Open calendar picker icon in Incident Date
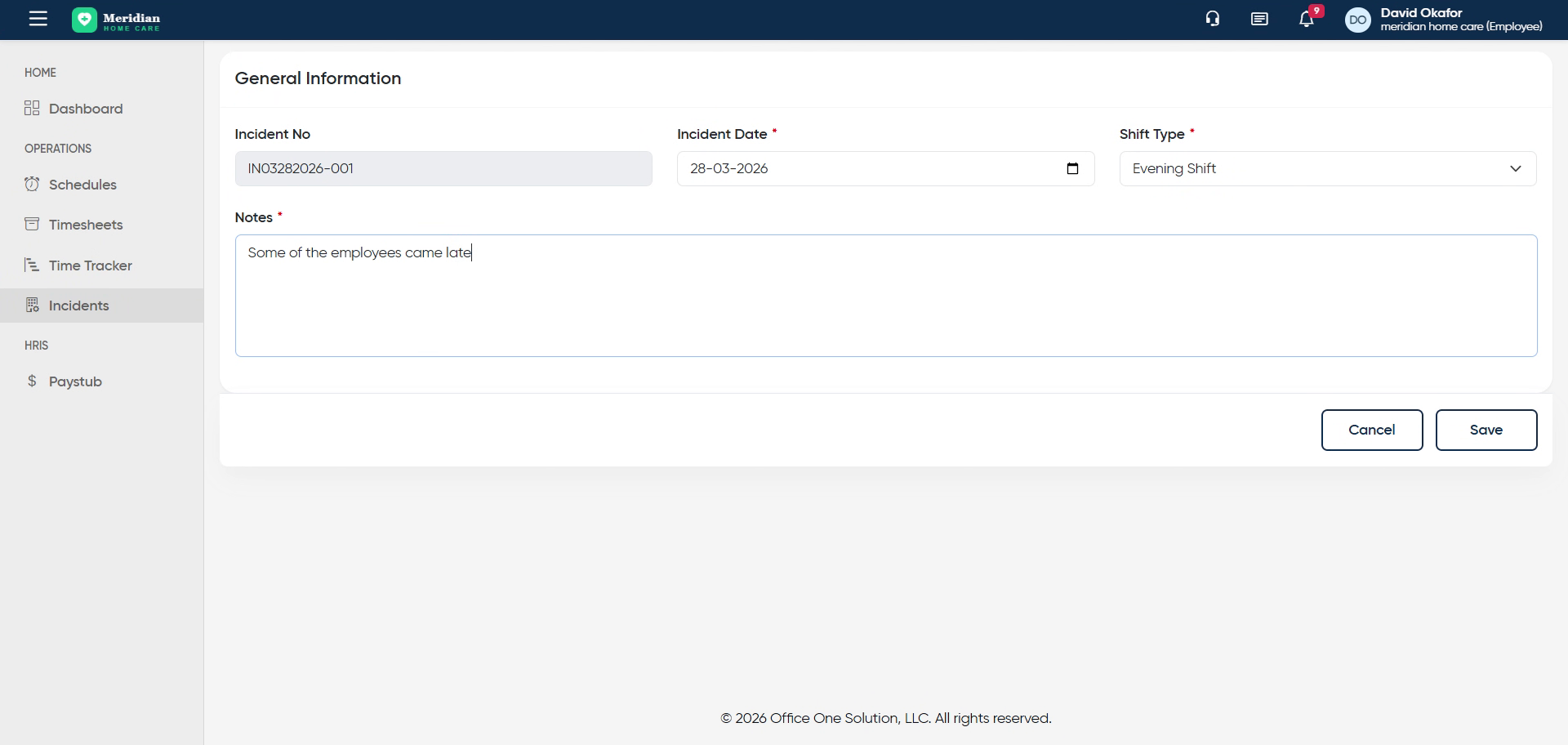The height and width of the screenshot is (745, 1568). 1072,168
